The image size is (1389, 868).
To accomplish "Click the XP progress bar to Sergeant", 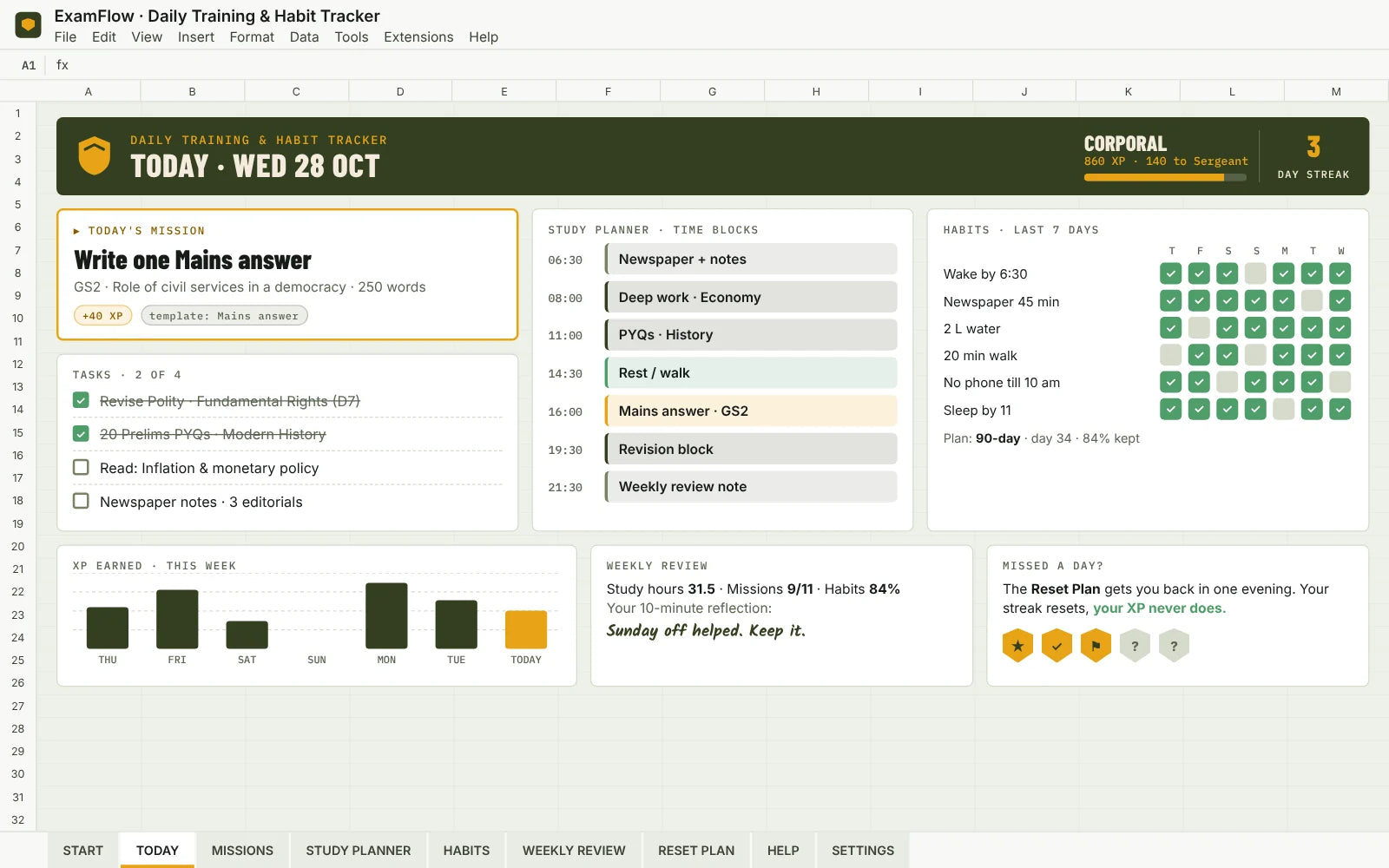I will click(1165, 177).
